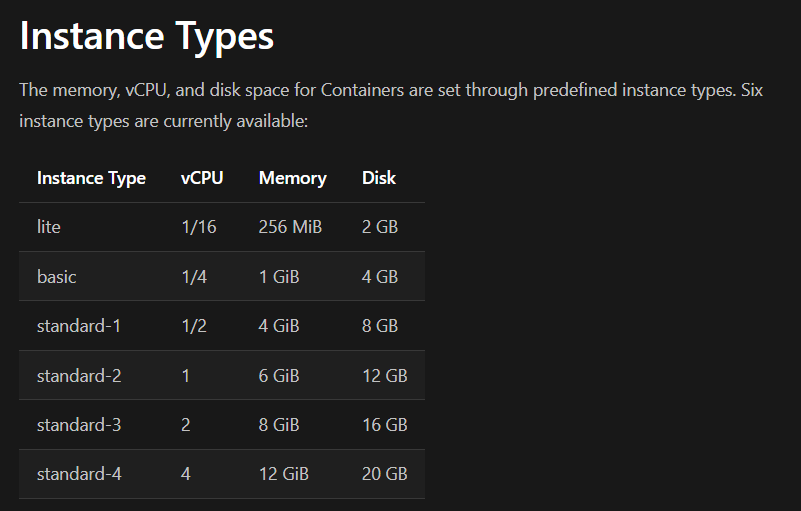Click the Memory column header
801x511 pixels.
292,178
